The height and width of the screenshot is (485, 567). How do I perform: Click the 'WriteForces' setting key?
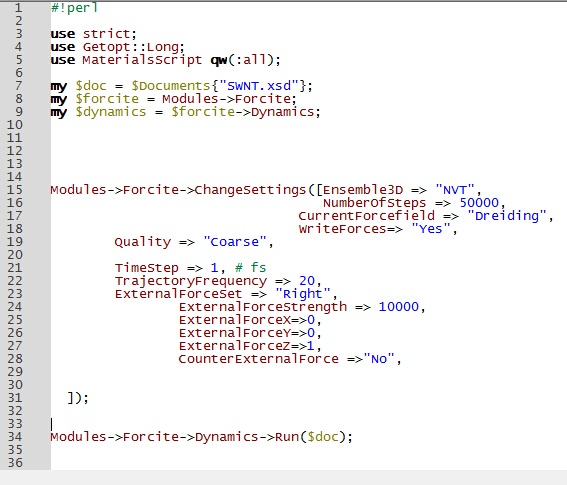pos(343,229)
